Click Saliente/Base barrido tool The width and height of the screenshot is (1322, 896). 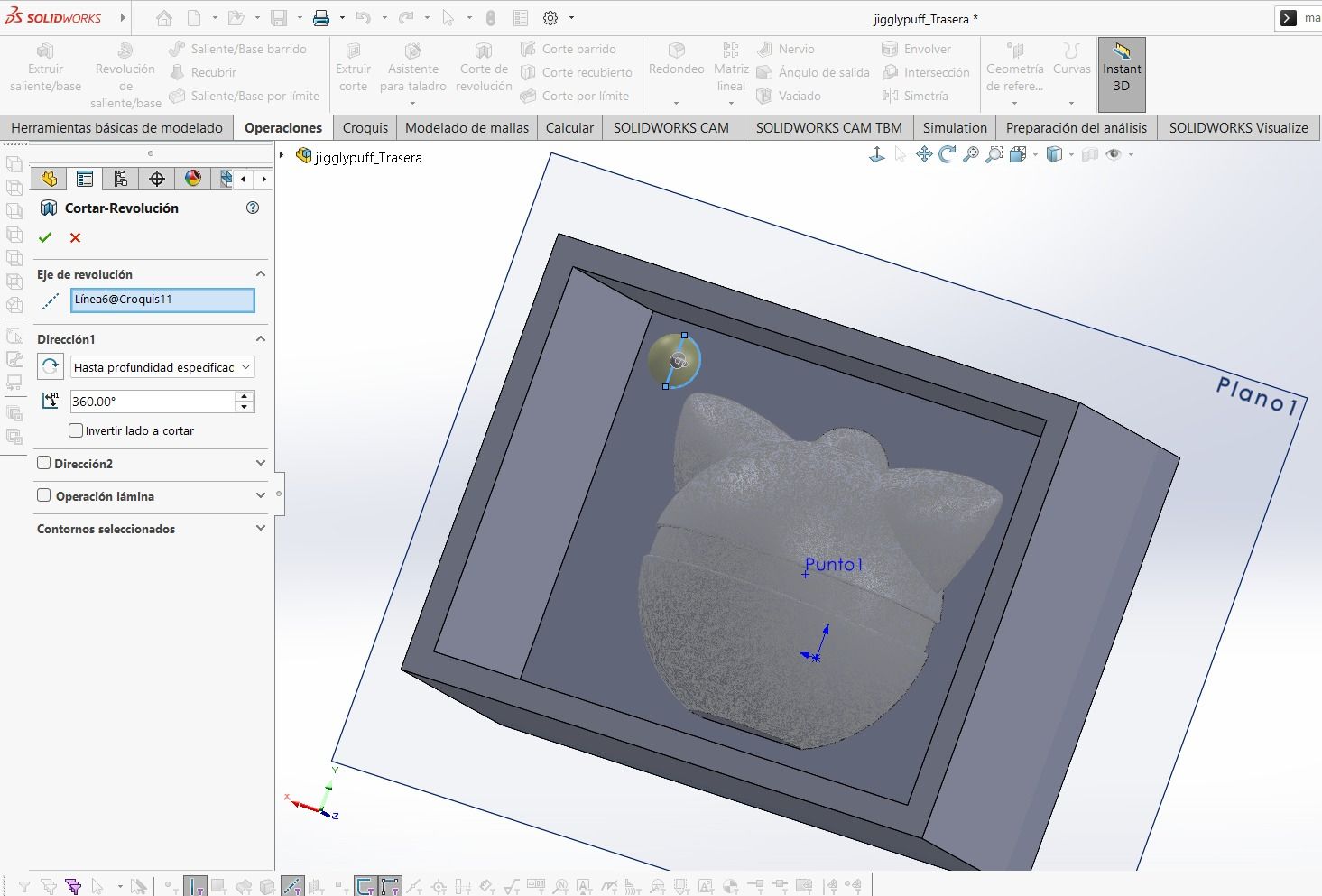click(x=238, y=49)
